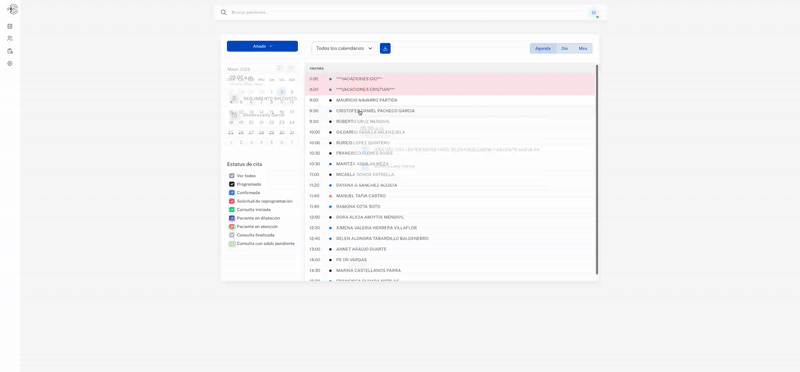Switch to the Agenda view tab

[543, 48]
